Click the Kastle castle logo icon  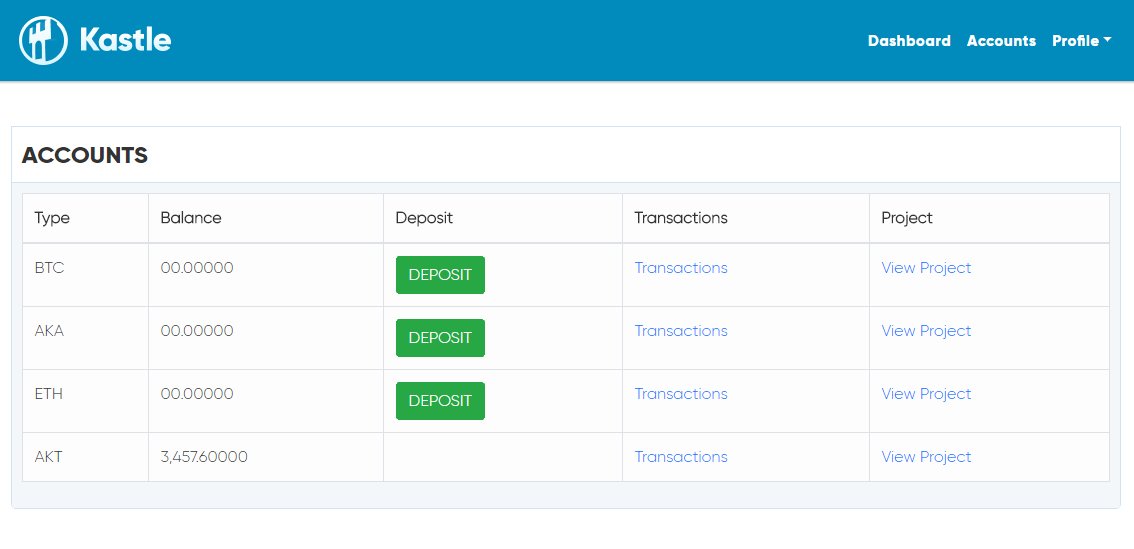click(x=43, y=41)
